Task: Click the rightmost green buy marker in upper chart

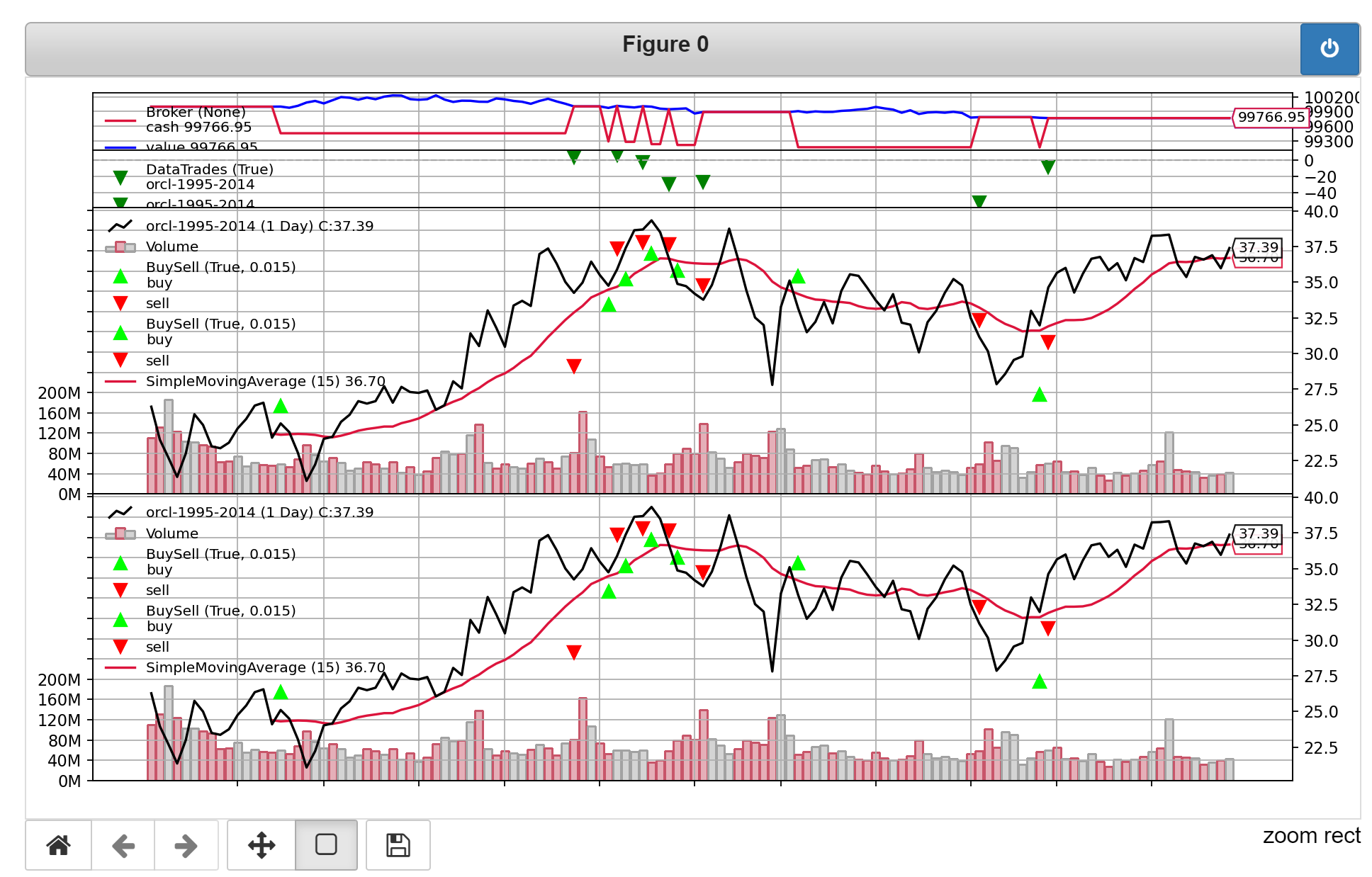Action: click(x=1040, y=395)
